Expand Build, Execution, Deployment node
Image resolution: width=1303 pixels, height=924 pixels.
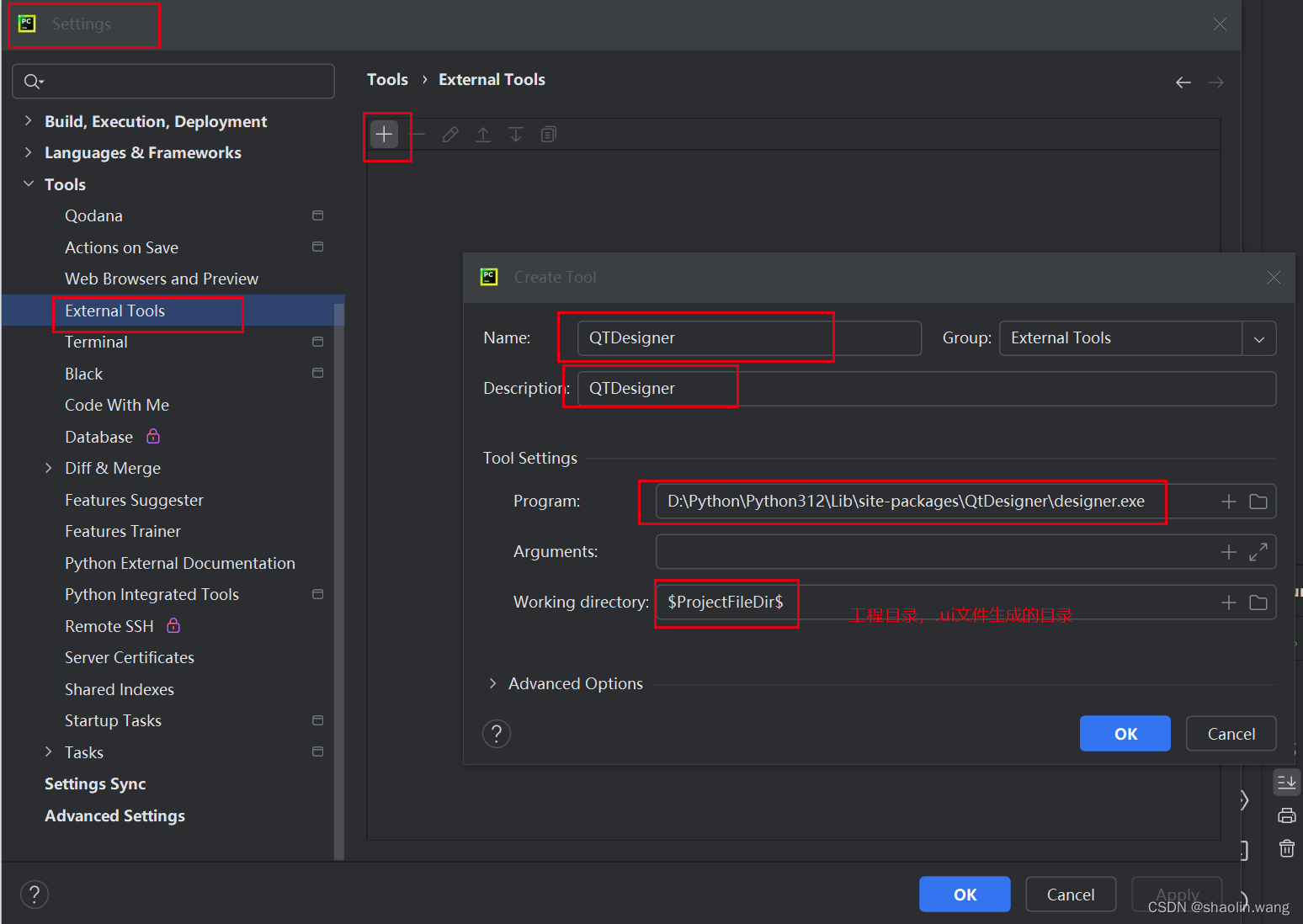[x=28, y=121]
